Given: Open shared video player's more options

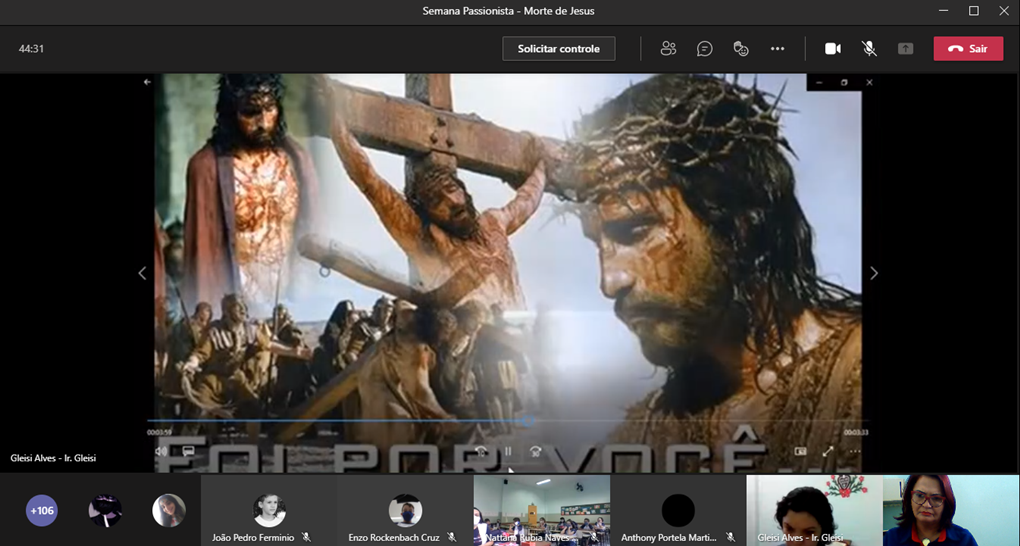Looking at the screenshot, I should pyautogui.click(x=855, y=451).
